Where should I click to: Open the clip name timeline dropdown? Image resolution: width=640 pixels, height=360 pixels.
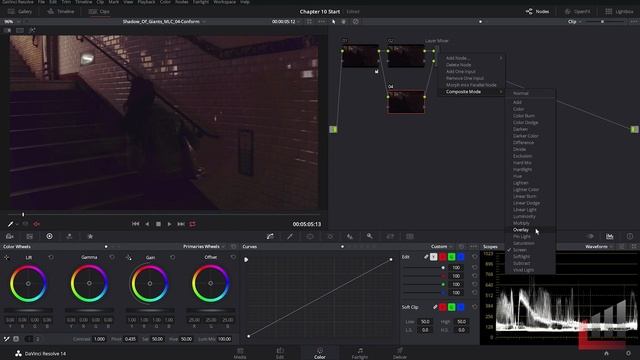(163, 22)
